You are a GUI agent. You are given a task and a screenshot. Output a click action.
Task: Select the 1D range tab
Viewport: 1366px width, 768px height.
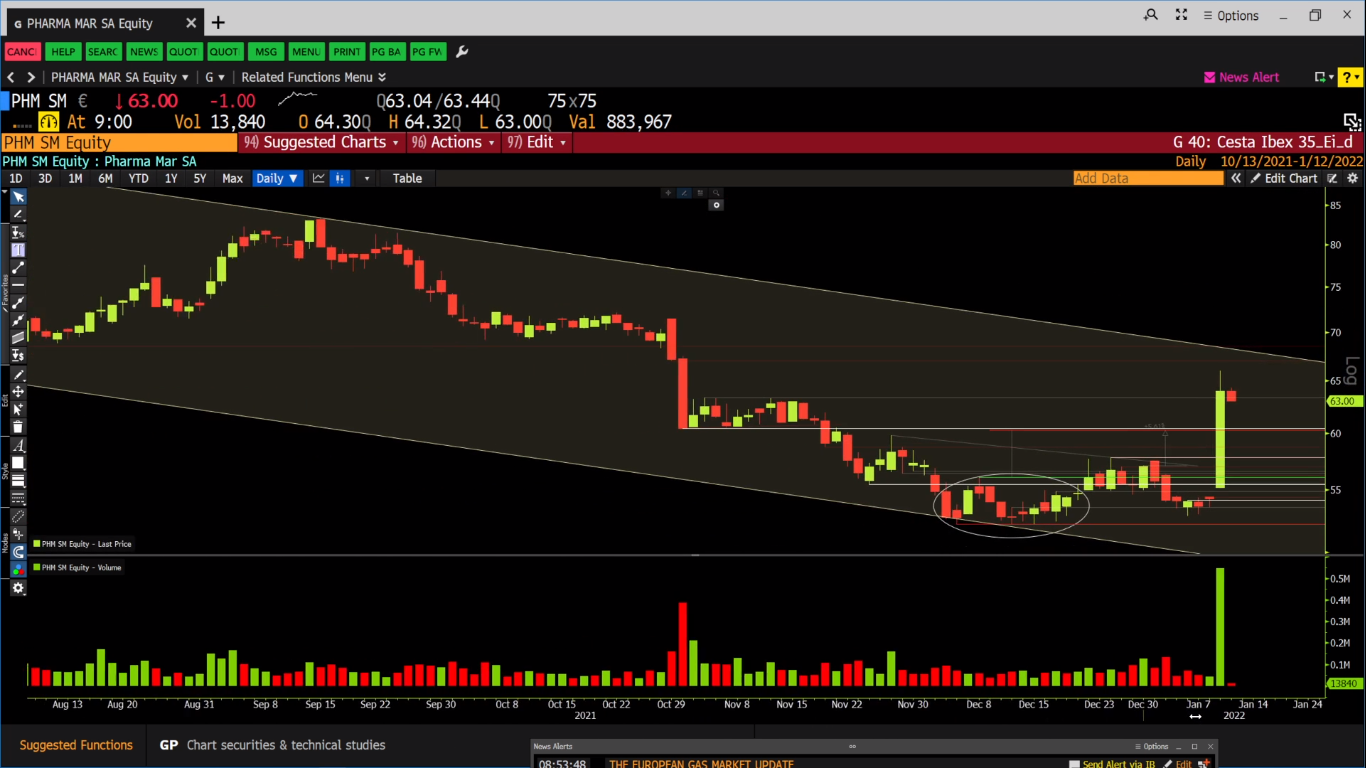(16, 178)
